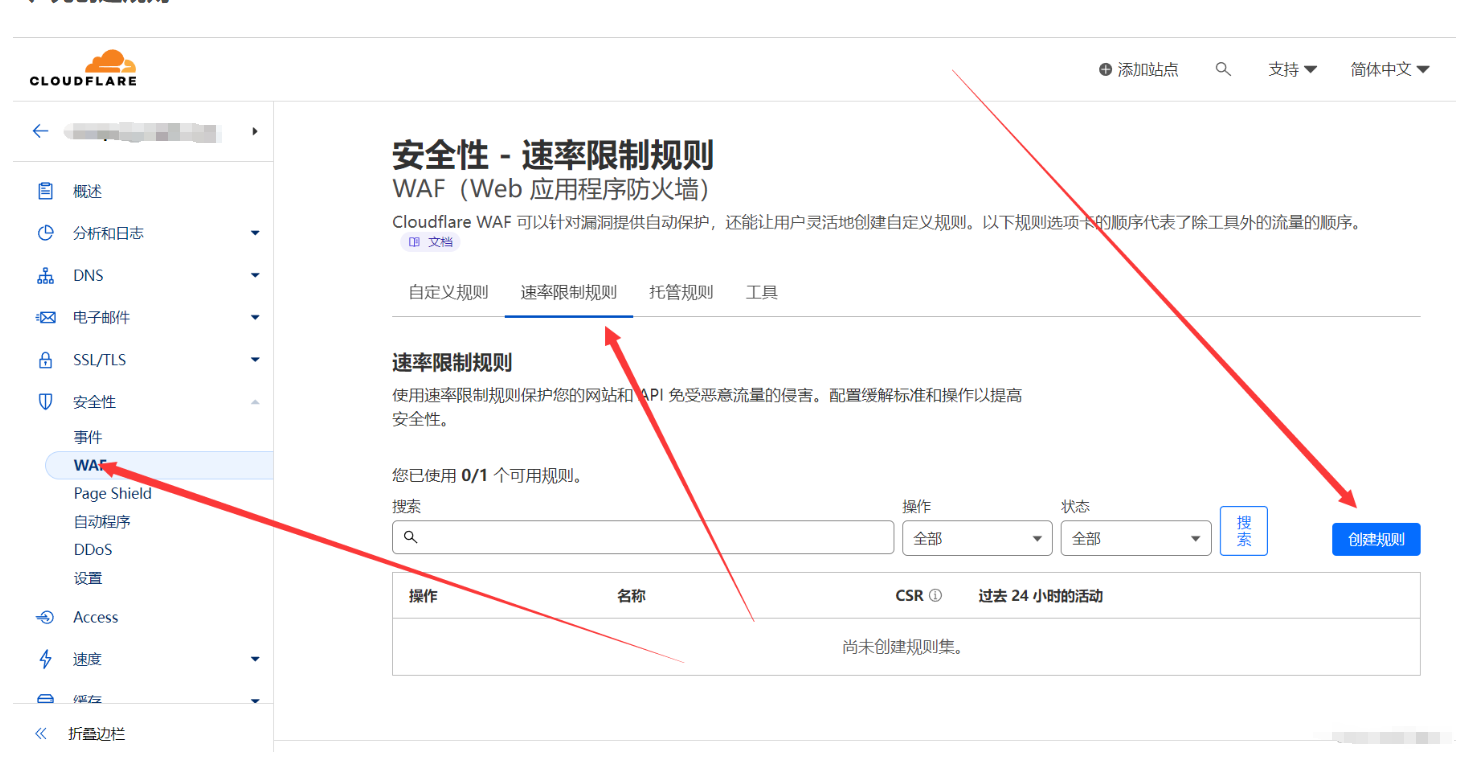The image size is (1471, 770).
Task: Click the SSL/TLS padlock icon
Action: 45,359
